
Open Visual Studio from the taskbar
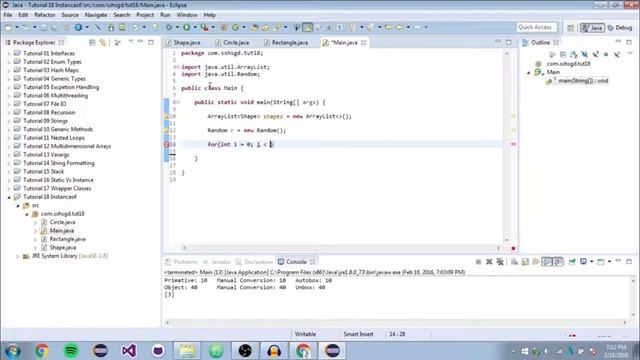pyautogui.click(x=129, y=351)
